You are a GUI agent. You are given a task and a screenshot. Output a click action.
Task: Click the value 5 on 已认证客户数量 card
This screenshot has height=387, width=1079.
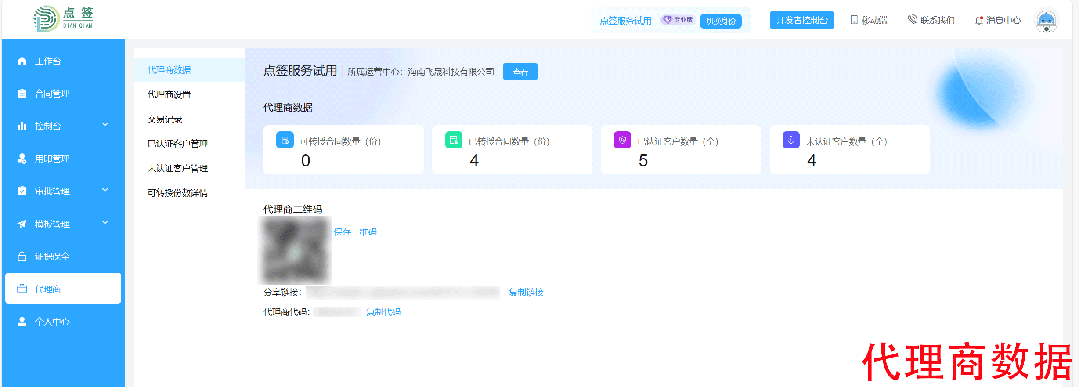click(643, 160)
